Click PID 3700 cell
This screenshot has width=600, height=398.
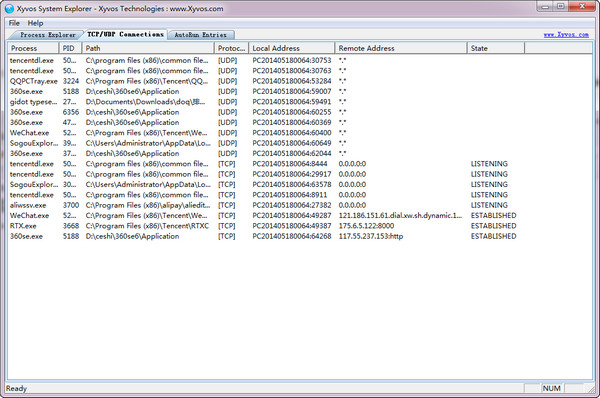click(71, 205)
